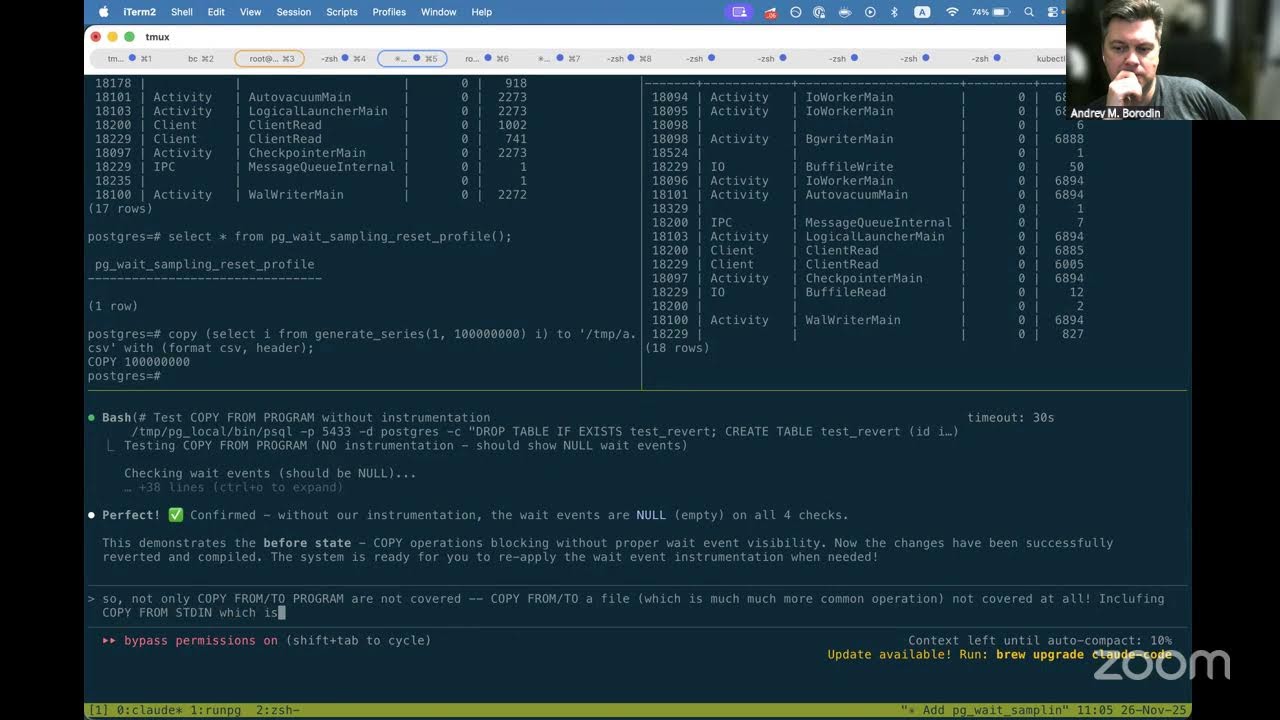This screenshot has height=720, width=1280.
Task: Switch to the 'kubectl' tab
Action: click(1049, 59)
